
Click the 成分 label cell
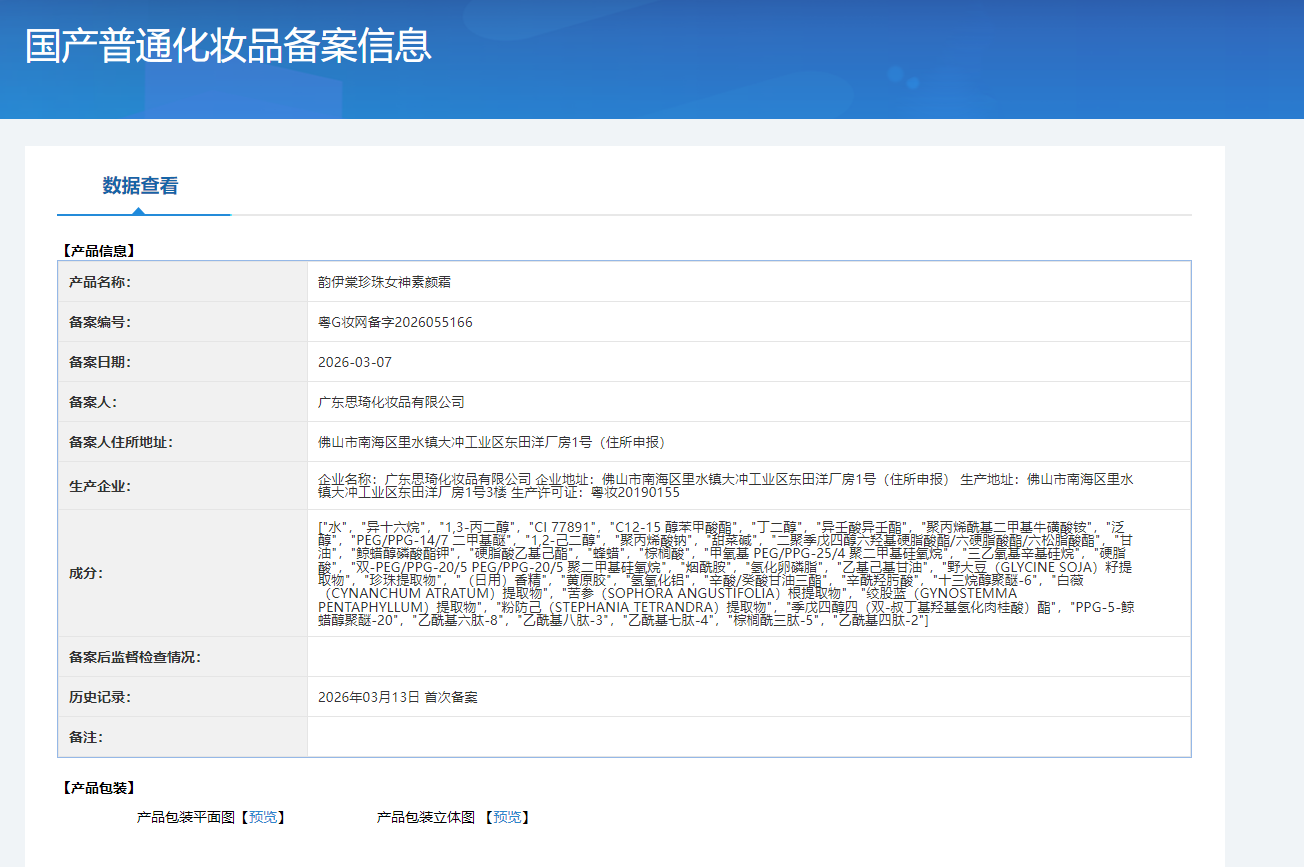pyautogui.click(x=183, y=573)
